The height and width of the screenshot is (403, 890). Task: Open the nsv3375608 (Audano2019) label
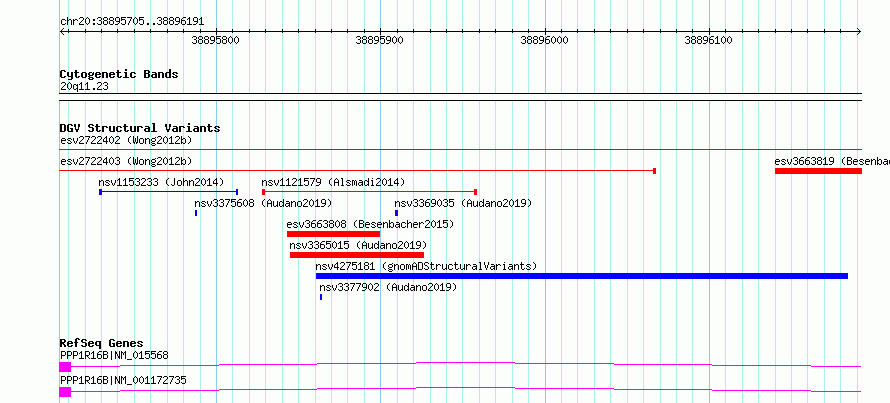click(263, 203)
